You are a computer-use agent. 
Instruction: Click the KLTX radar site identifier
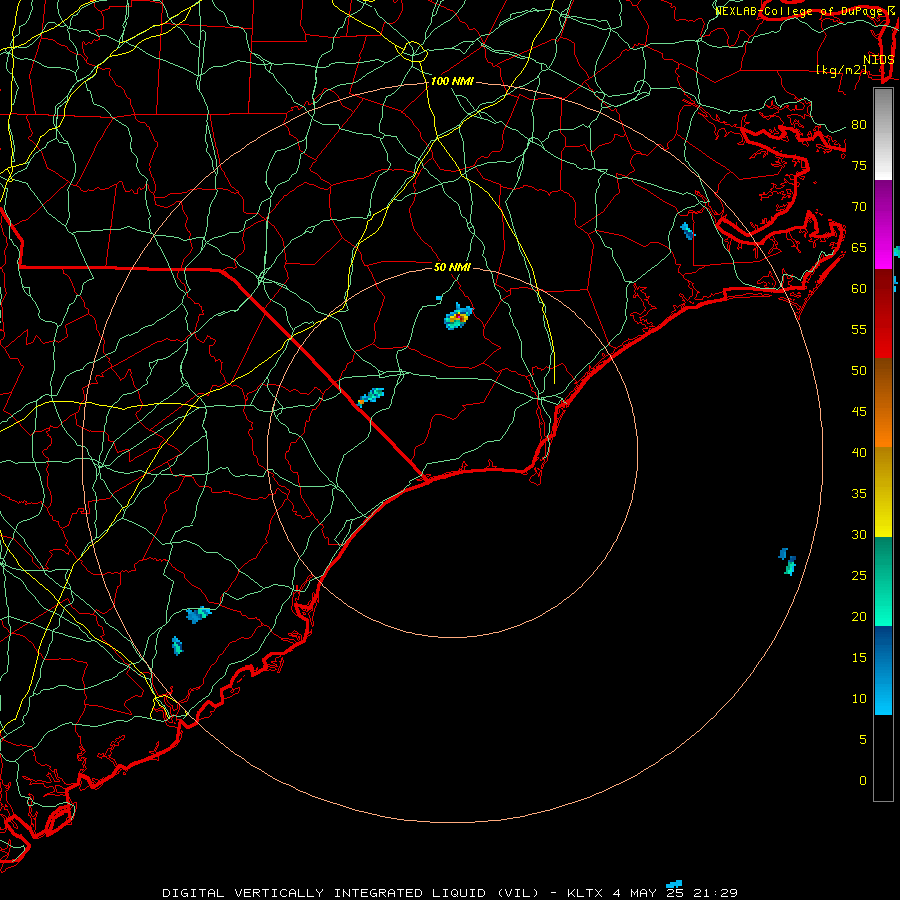pyautogui.click(x=585, y=893)
